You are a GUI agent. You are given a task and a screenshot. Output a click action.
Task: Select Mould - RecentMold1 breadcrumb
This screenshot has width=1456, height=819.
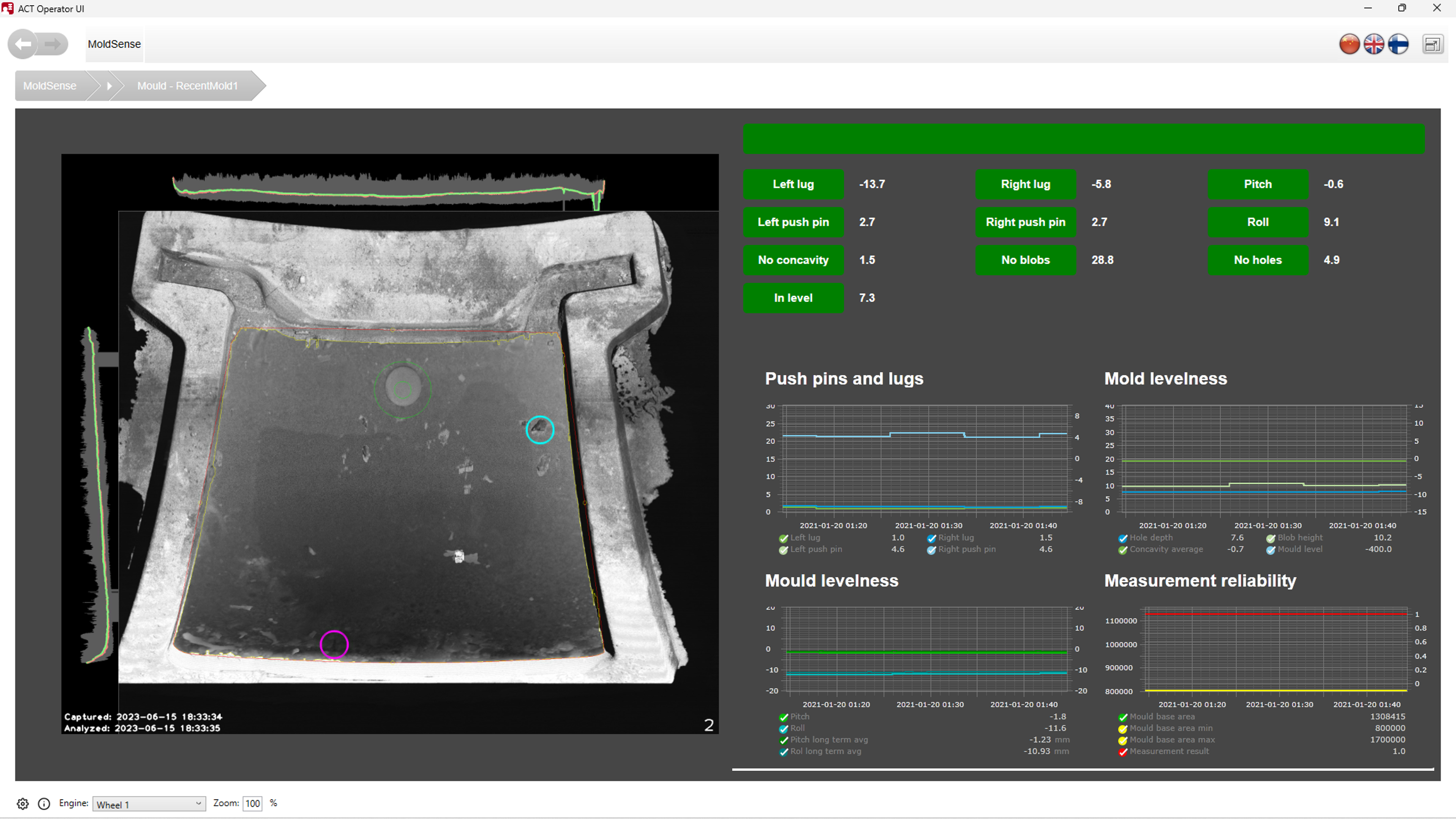click(x=188, y=86)
